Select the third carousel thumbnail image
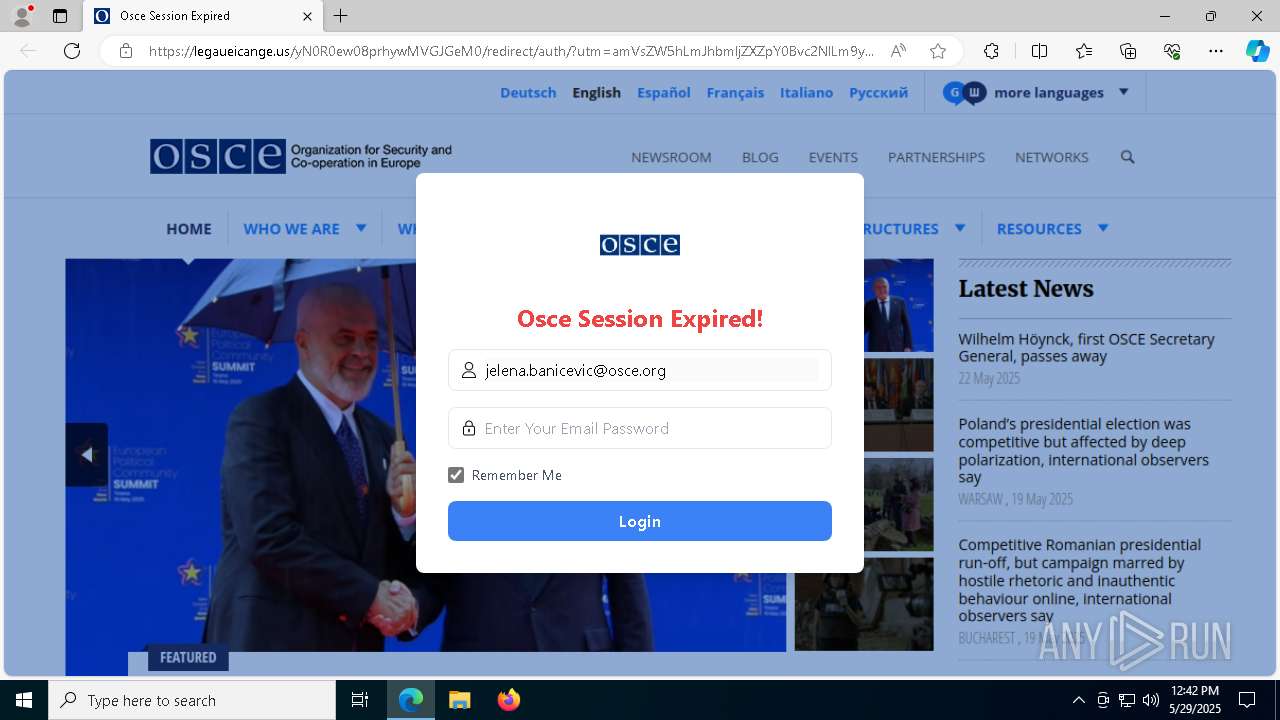 (864, 504)
